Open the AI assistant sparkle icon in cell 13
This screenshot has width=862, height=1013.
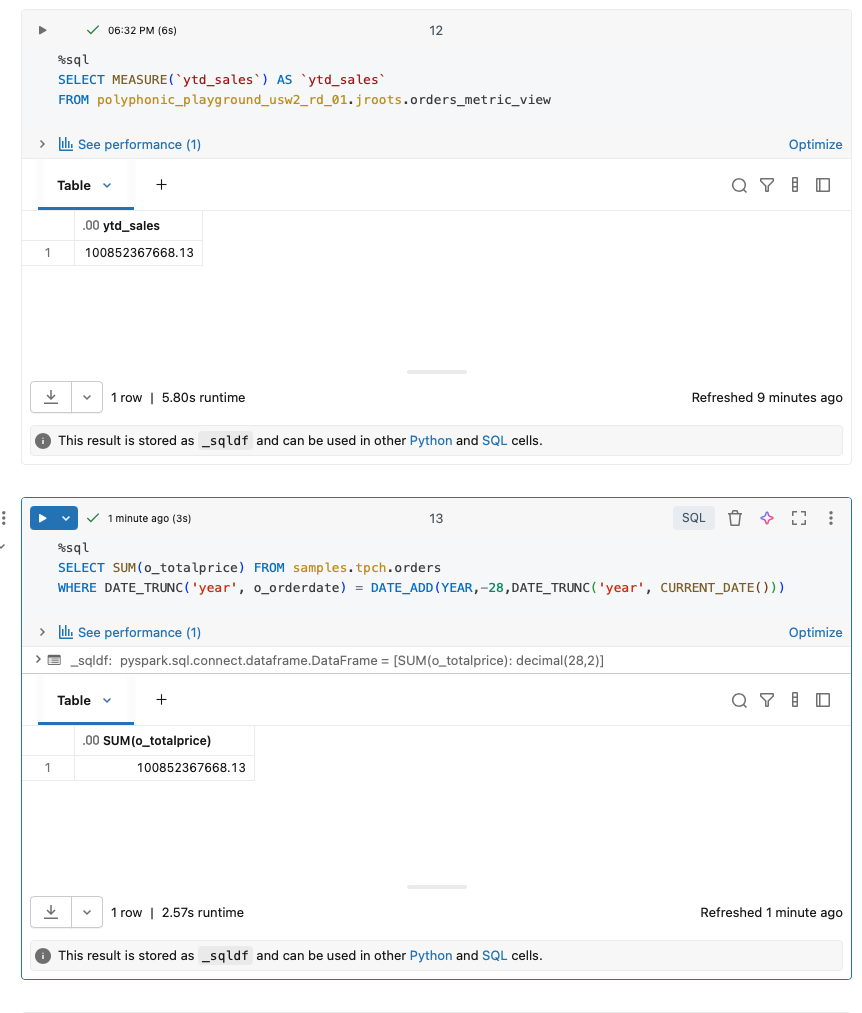pyautogui.click(x=767, y=518)
